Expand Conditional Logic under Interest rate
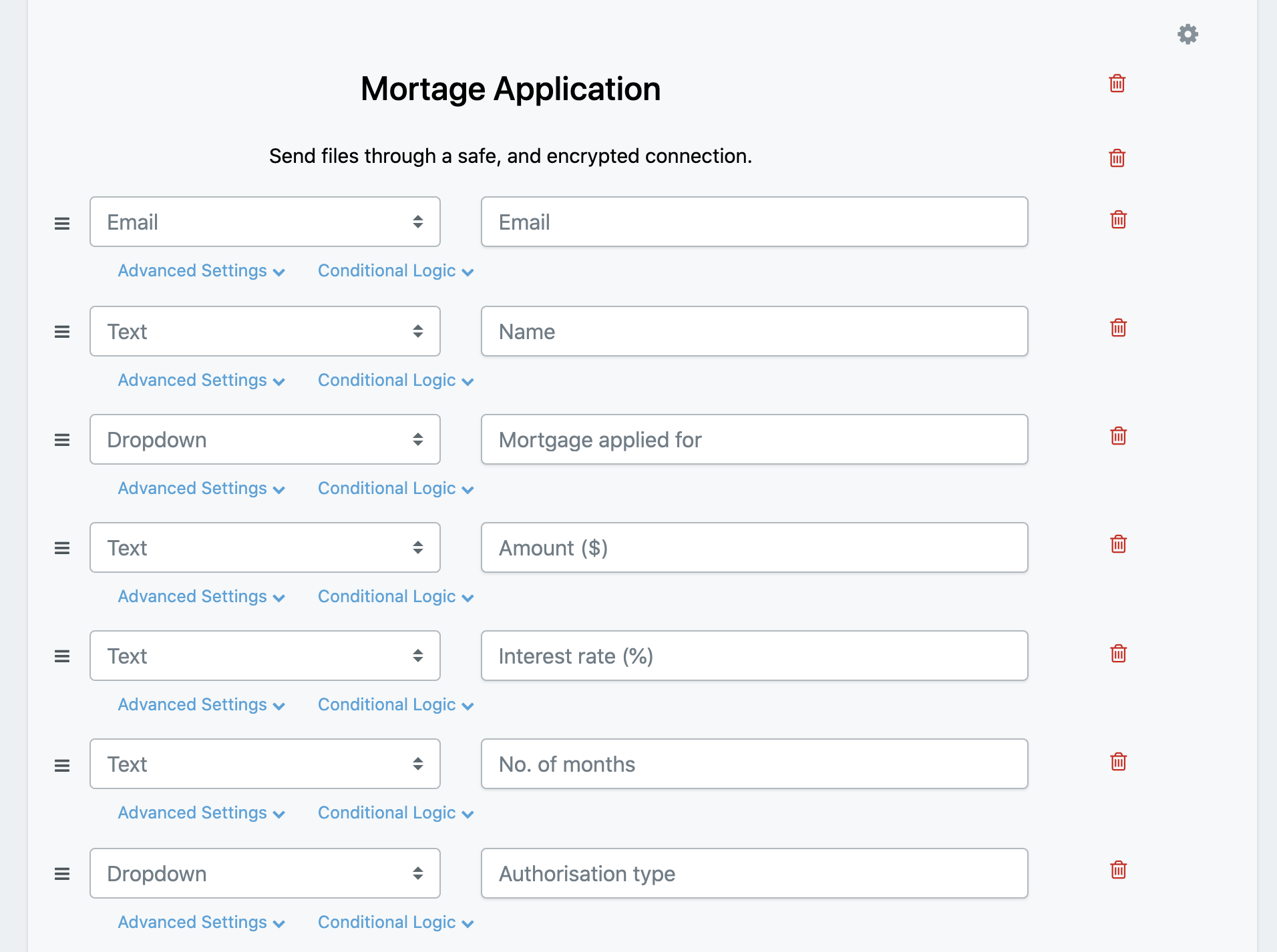Viewport: 1277px width, 952px height. 396,704
